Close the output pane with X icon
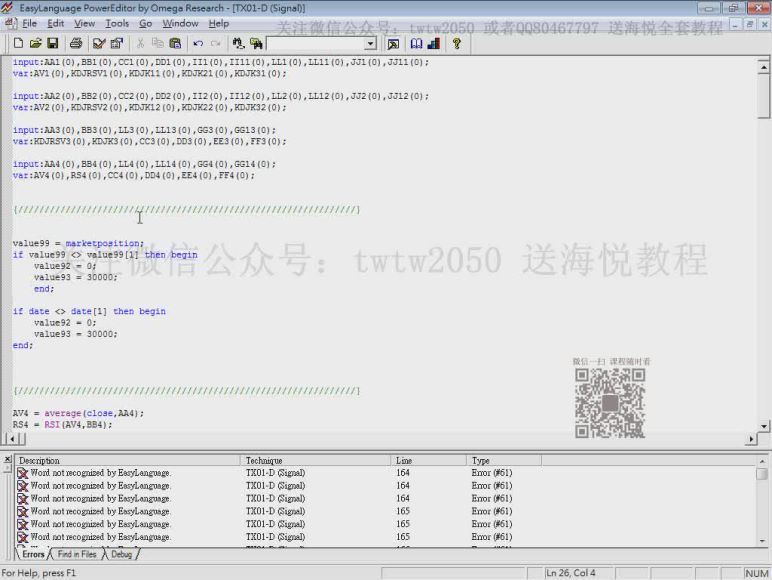 pos(7,459)
